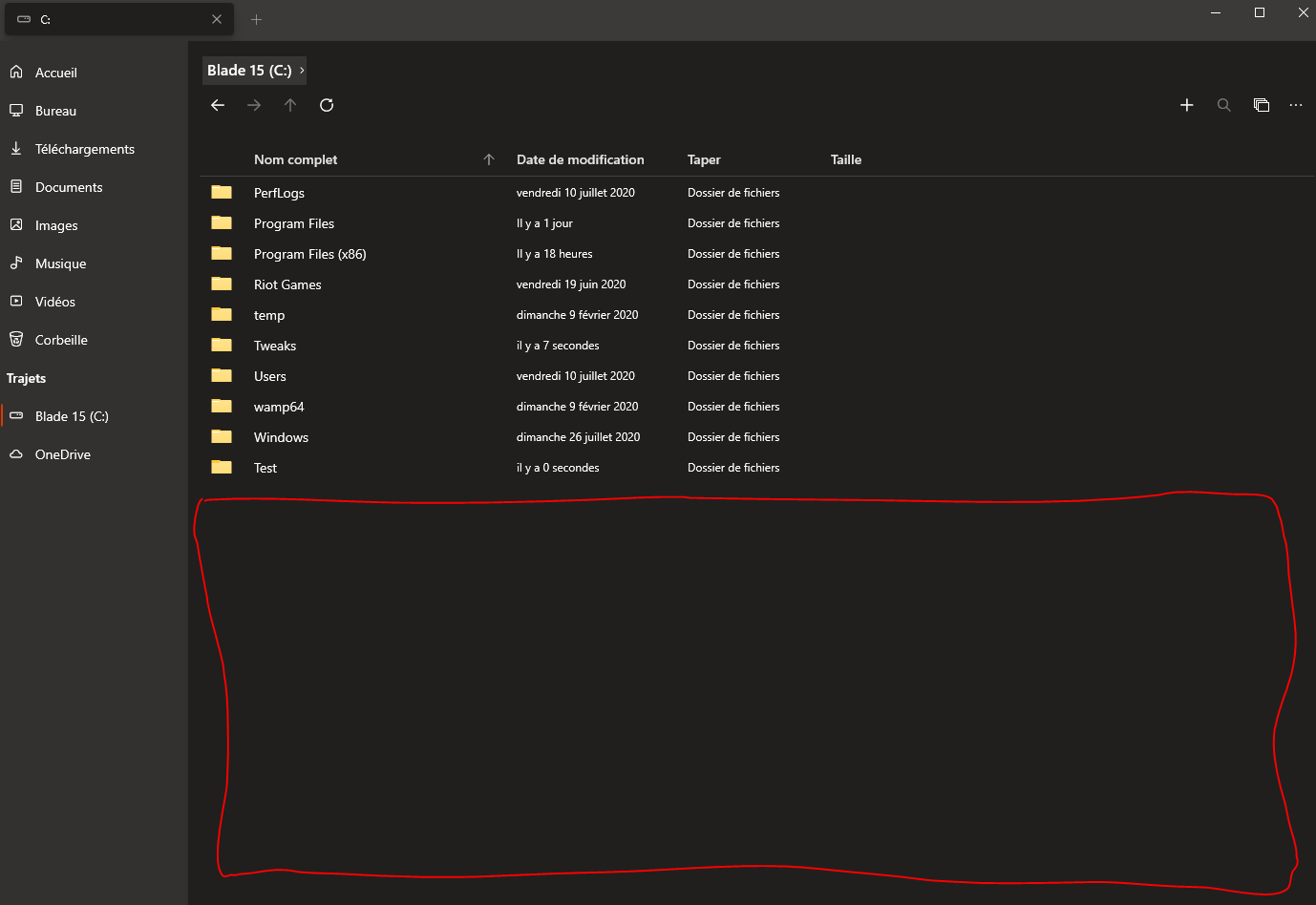Image resolution: width=1316 pixels, height=905 pixels.
Task: Open the search icon in the toolbar
Action: pyautogui.click(x=1223, y=105)
